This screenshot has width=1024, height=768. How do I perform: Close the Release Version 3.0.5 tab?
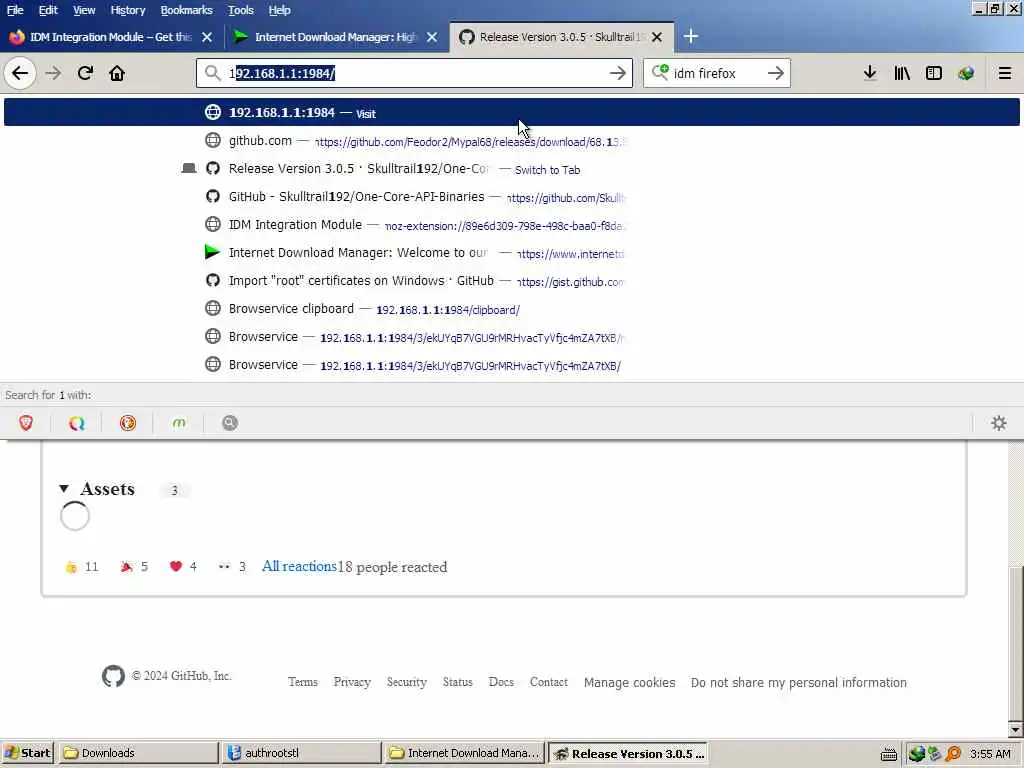point(657,37)
